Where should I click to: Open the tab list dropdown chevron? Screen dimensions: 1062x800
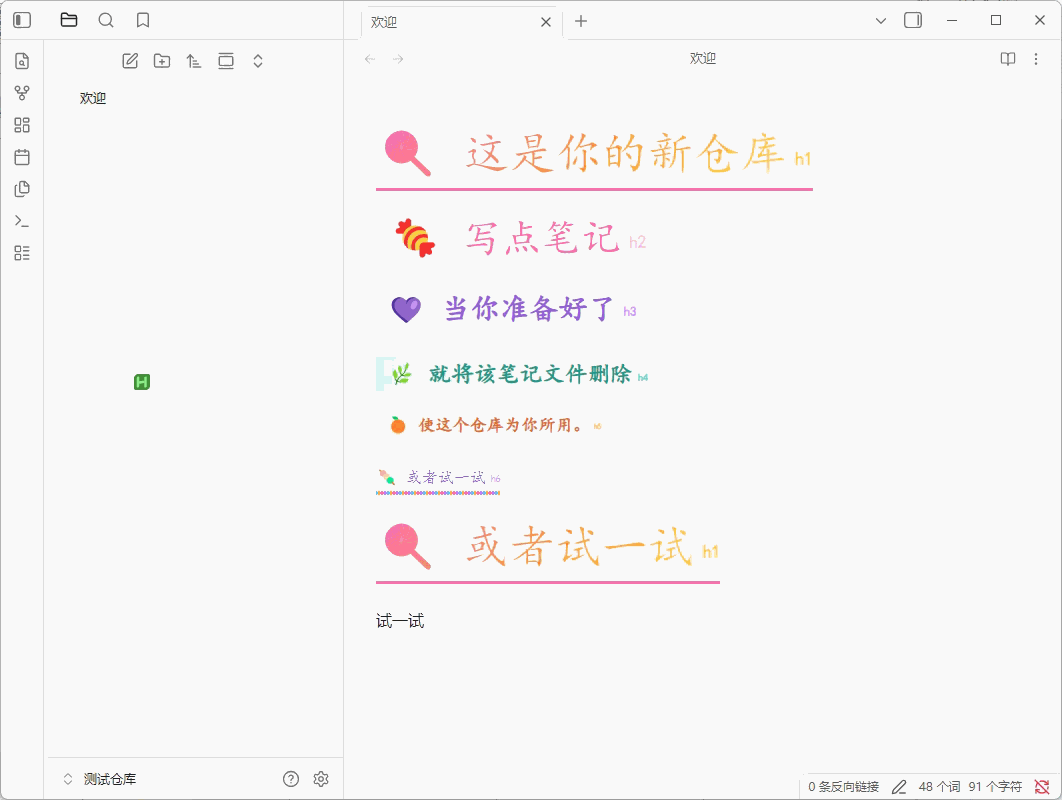[881, 20]
